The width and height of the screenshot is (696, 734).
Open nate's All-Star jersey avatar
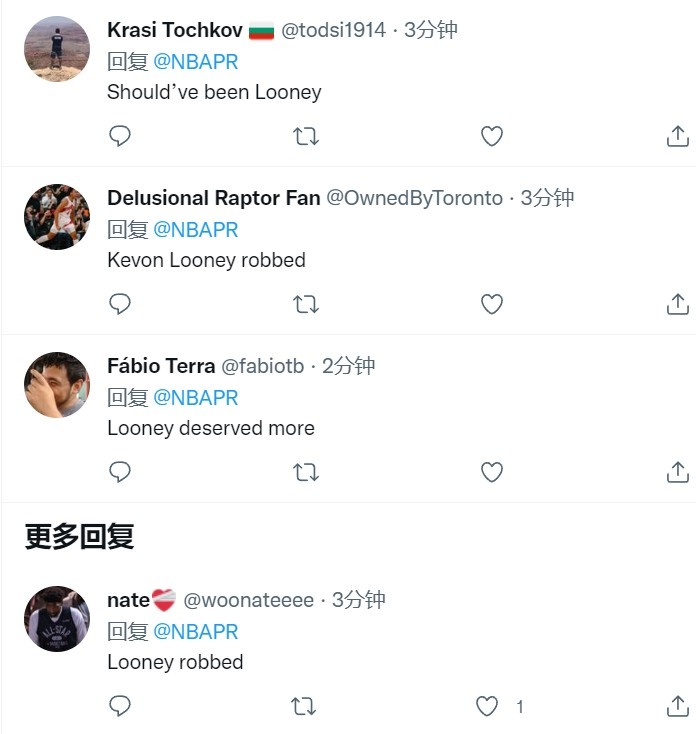click(x=57, y=618)
